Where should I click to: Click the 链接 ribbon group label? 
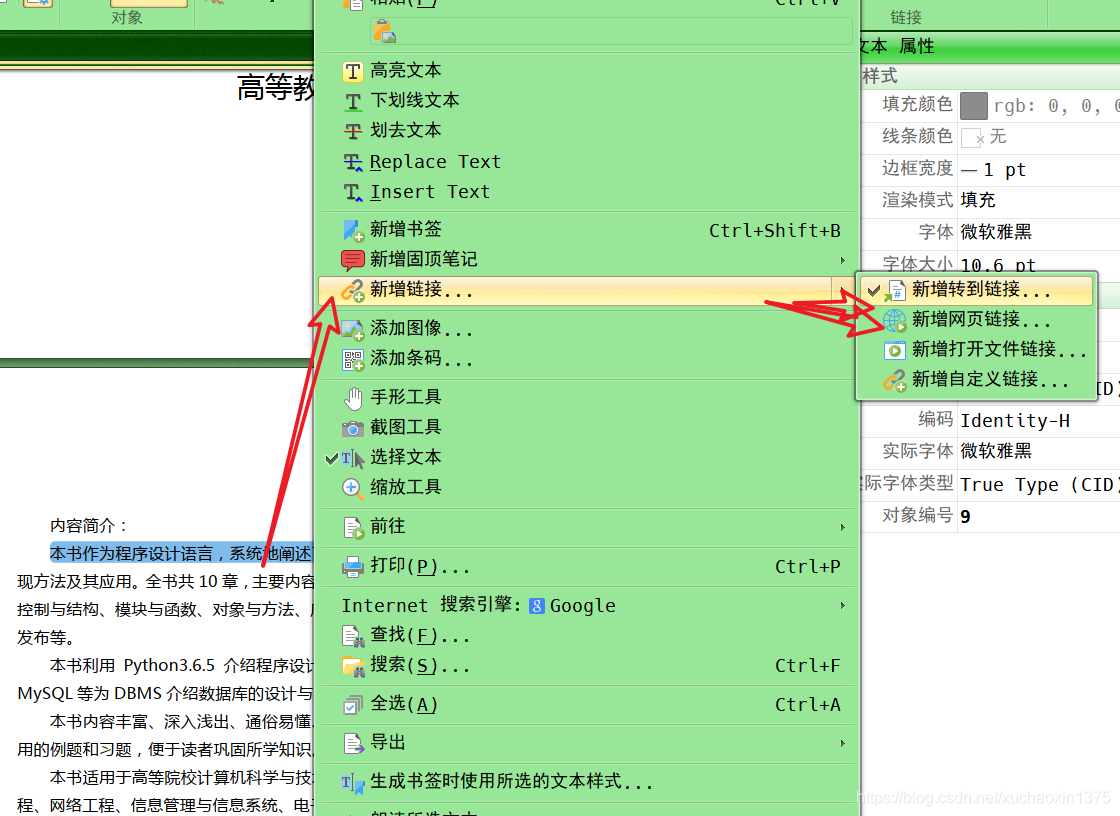[906, 17]
